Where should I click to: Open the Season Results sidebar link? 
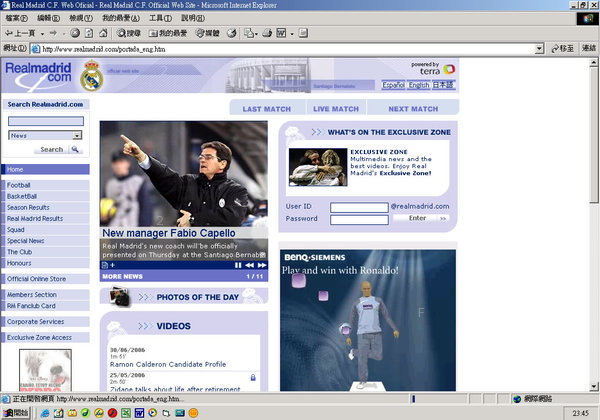[x=45, y=207]
